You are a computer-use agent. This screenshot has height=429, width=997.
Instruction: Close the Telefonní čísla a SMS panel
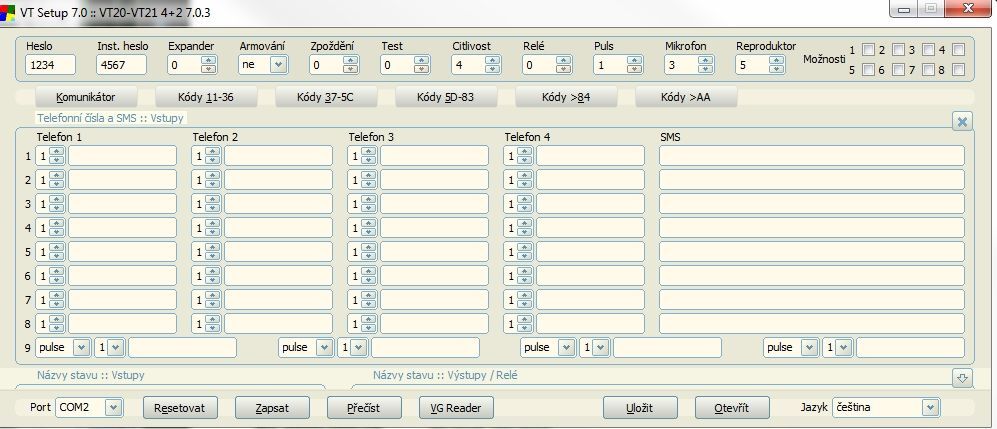coord(962,121)
